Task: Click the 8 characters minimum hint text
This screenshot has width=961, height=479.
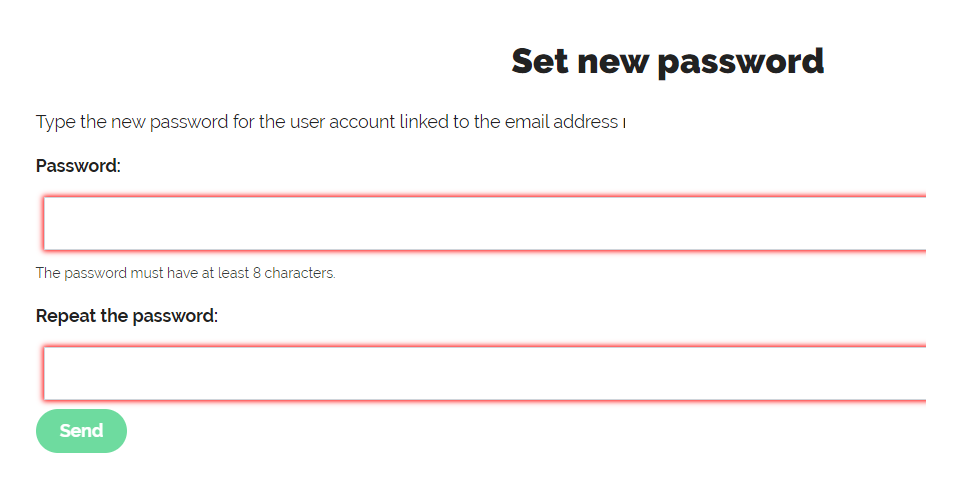Action: (185, 273)
